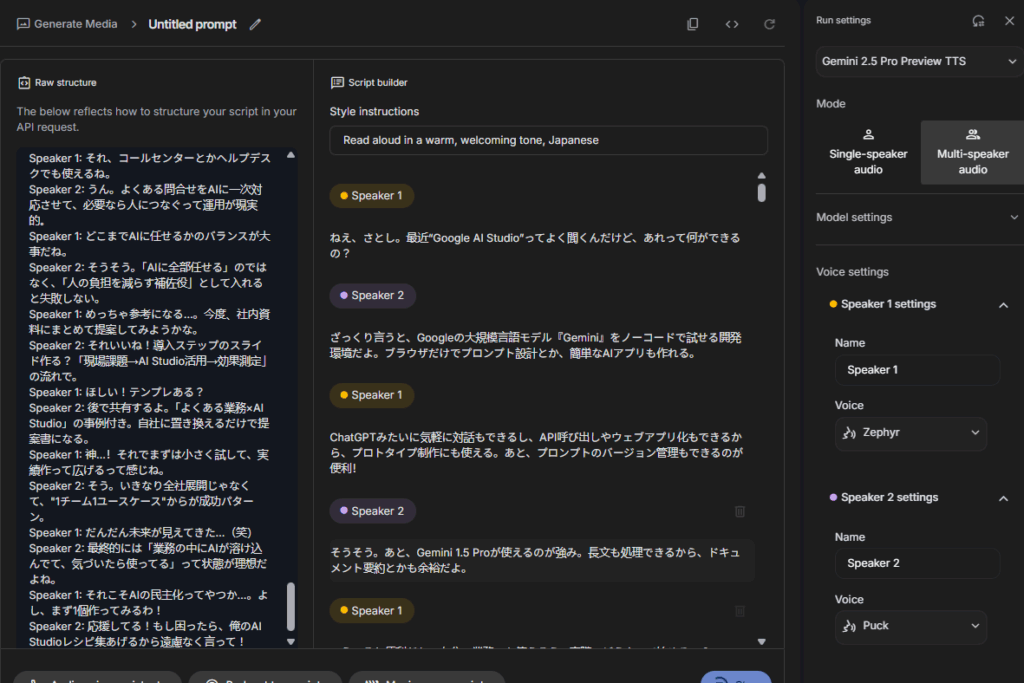1024x683 pixels.
Task: Go to Generate Media breadcrumb link
Action: coord(68,24)
